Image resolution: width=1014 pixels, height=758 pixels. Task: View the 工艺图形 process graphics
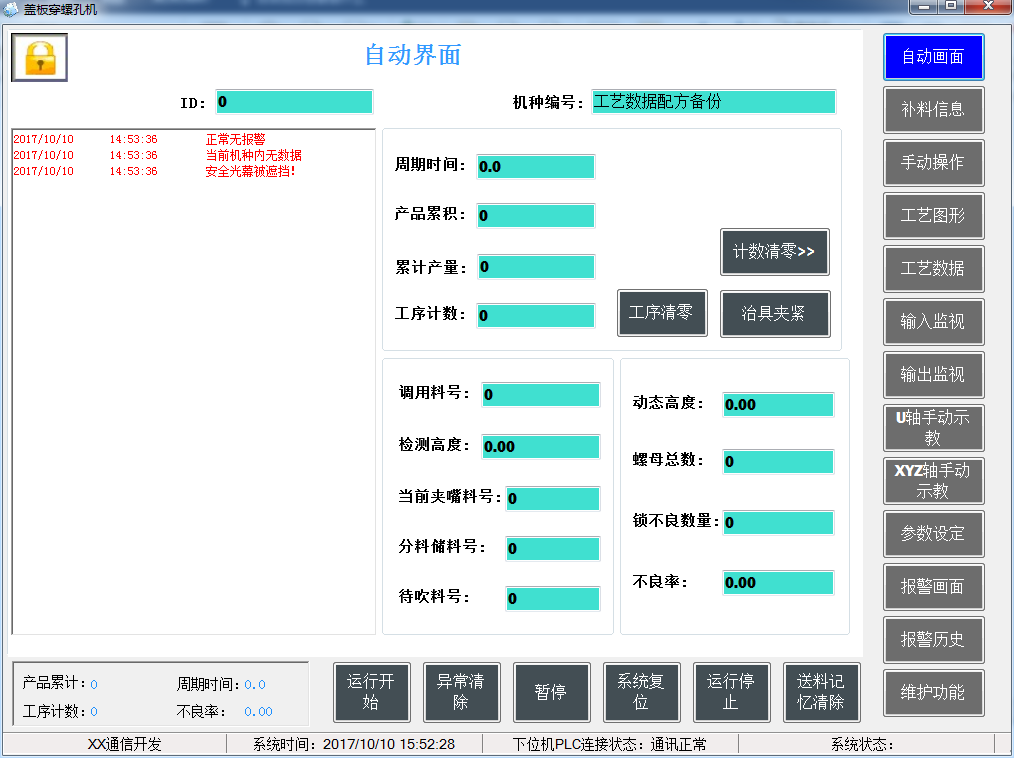coord(933,216)
